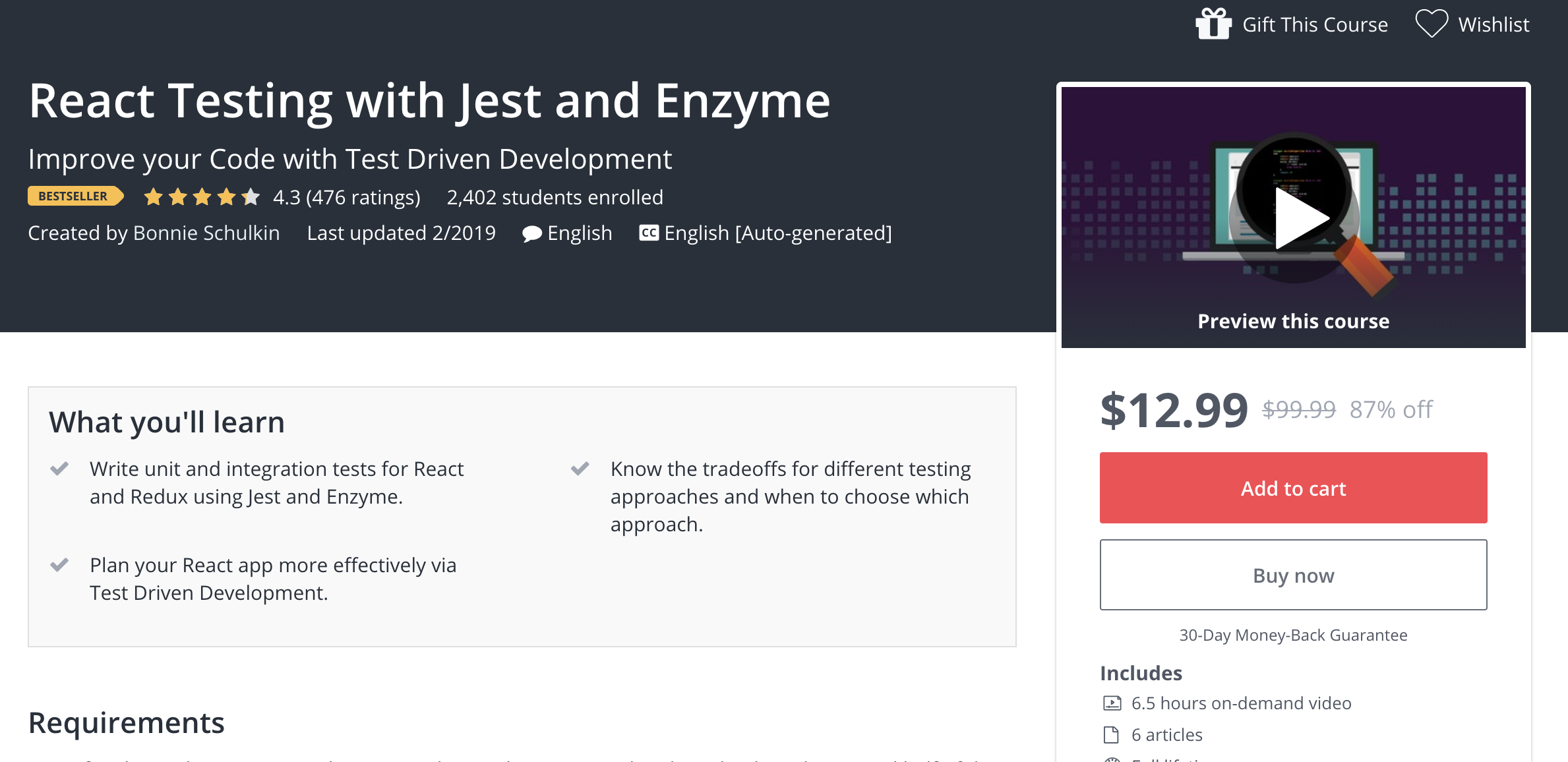Click the checkmark next to Test Driven Development point
The height and width of the screenshot is (762, 1568).
pos(60,565)
